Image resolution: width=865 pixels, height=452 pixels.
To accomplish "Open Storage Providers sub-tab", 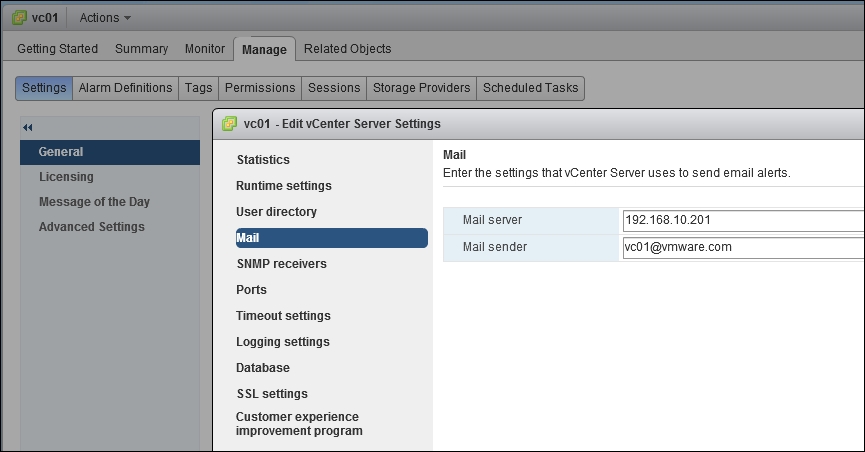I will coord(421,88).
